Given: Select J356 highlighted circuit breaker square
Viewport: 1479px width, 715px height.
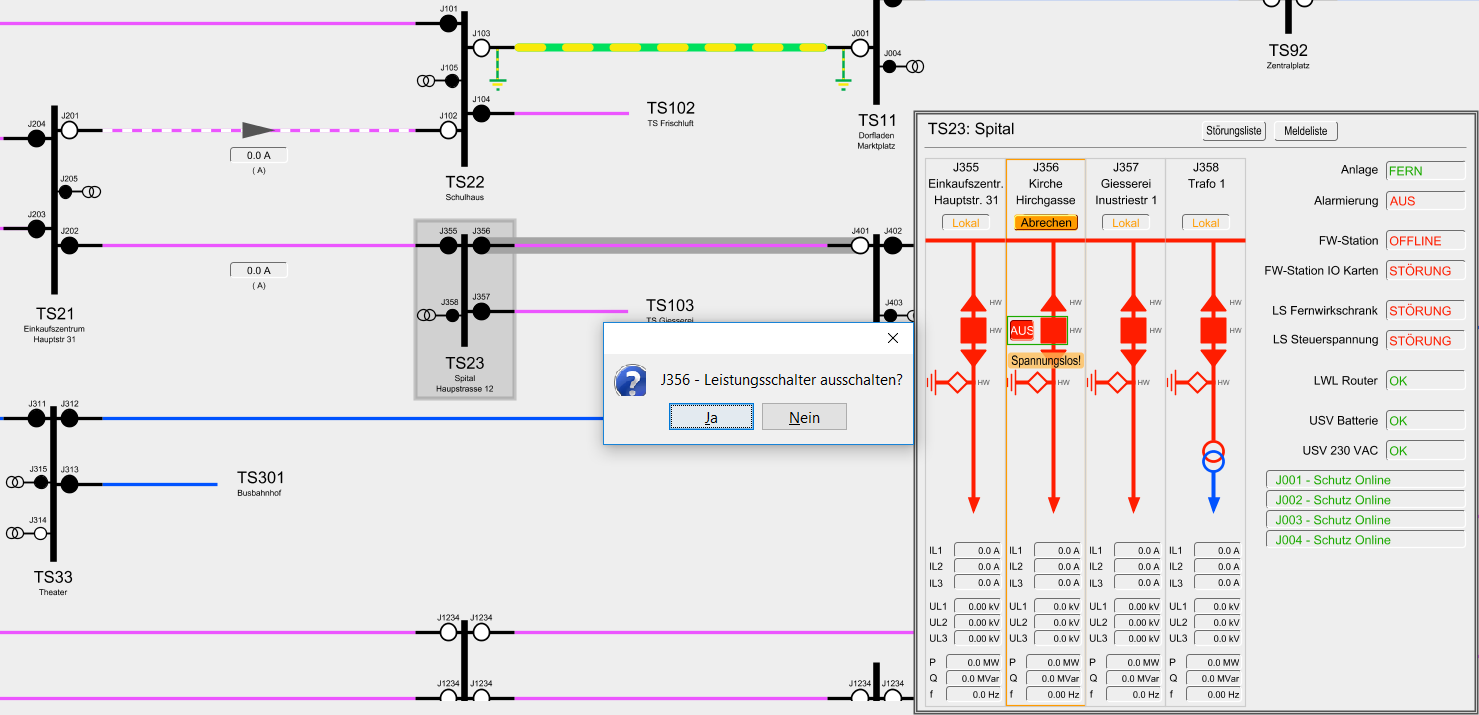Looking at the screenshot, I should tap(1053, 330).
